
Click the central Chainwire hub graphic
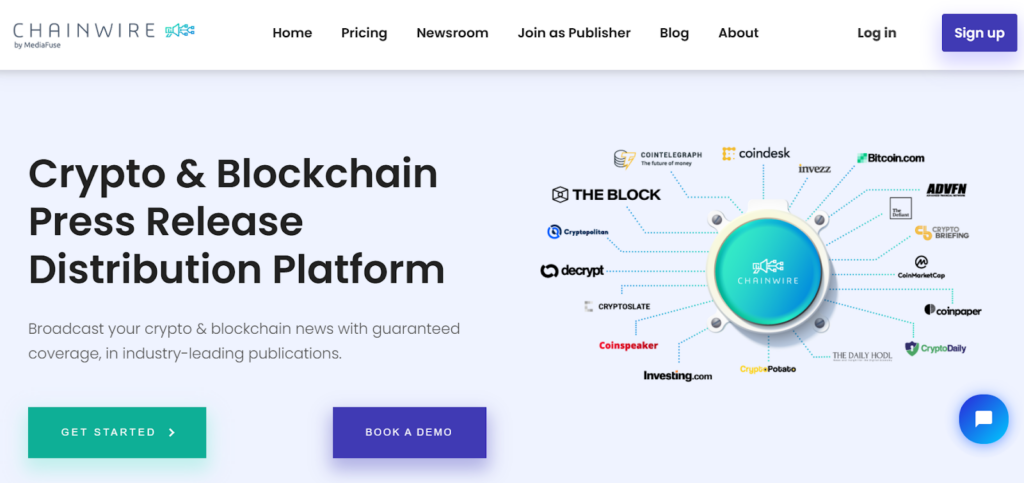pyautogui.click(x=768, y=270)
